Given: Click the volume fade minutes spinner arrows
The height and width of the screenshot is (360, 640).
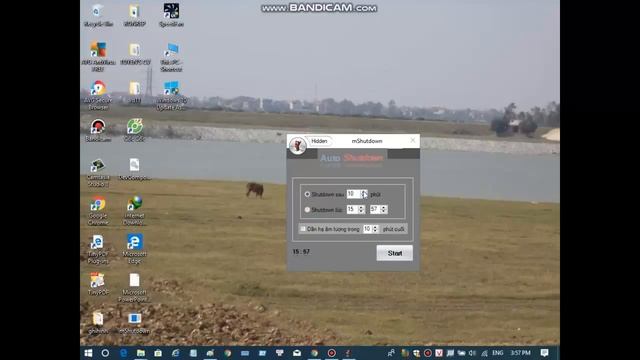Looking at the screenshot, I should [376, 229].
